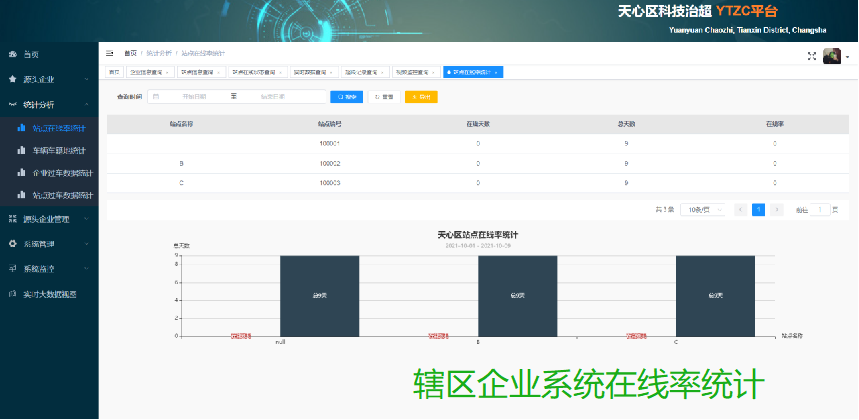Select 站点过车数据统计 in sidebar
The height and width of the screenshot is (420, 859).
62,195
